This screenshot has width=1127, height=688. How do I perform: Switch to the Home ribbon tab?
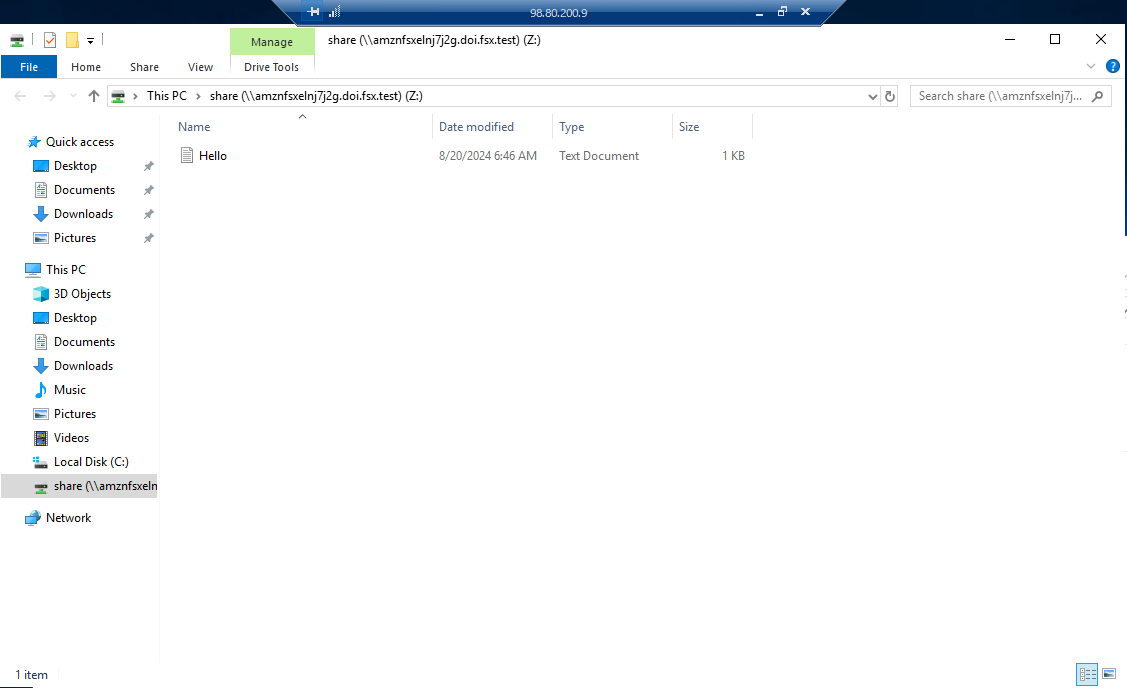click(x=86, y=67)
